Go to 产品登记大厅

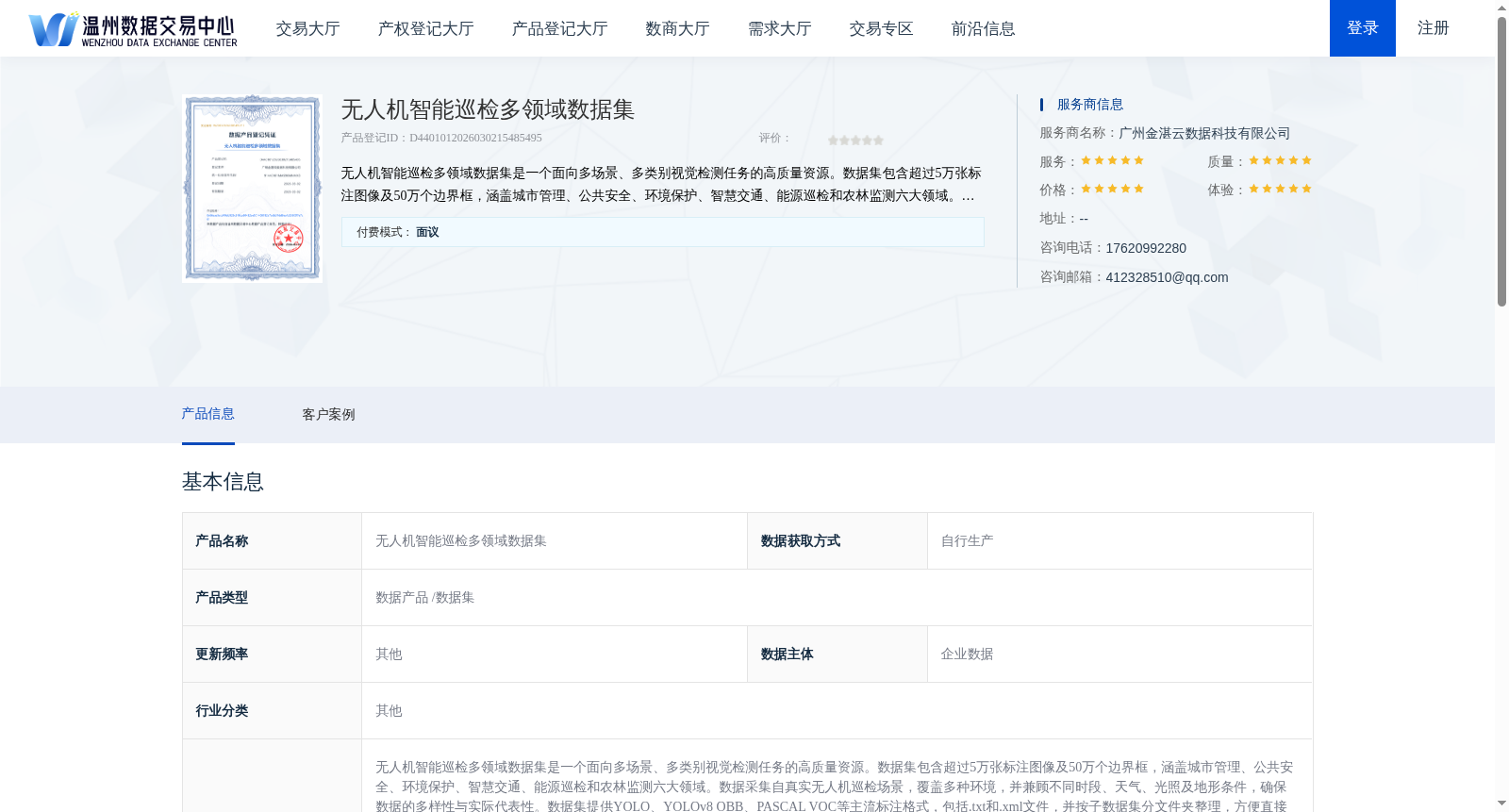pyautogui.click(x=559, y=28)
